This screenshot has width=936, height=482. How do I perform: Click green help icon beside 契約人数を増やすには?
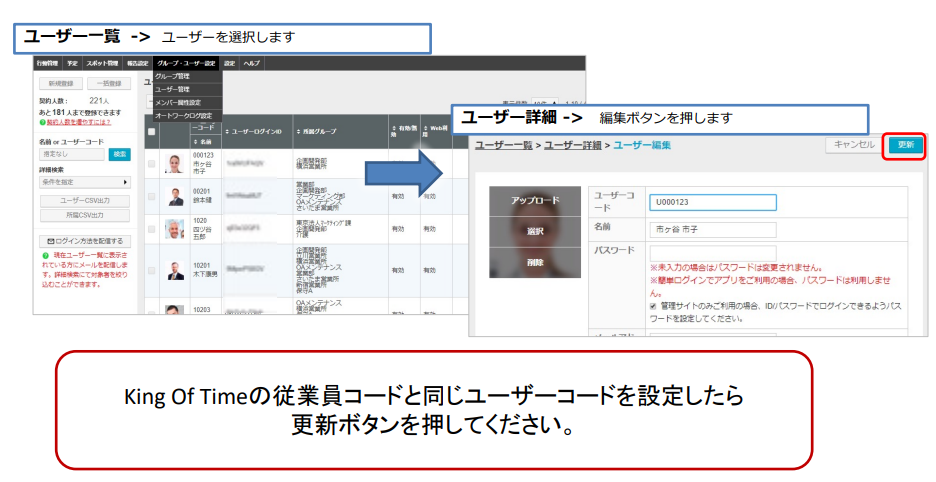[x=42, y=122]
